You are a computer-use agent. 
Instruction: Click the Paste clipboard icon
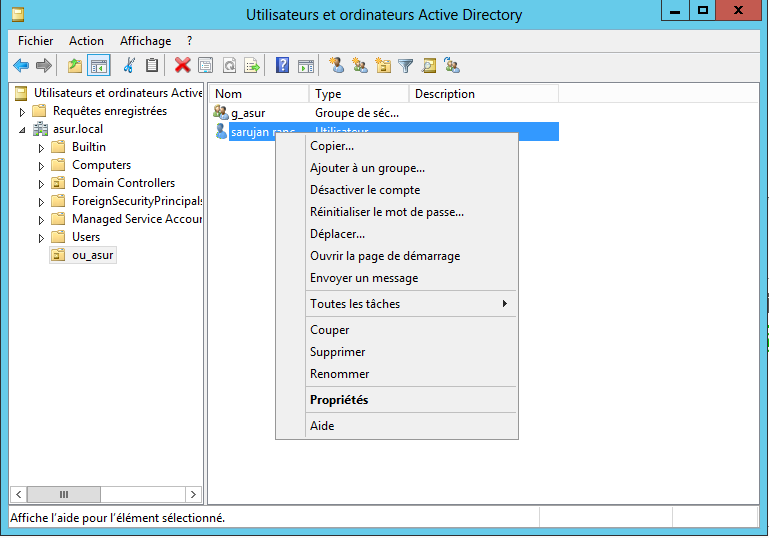pos(152,65)
